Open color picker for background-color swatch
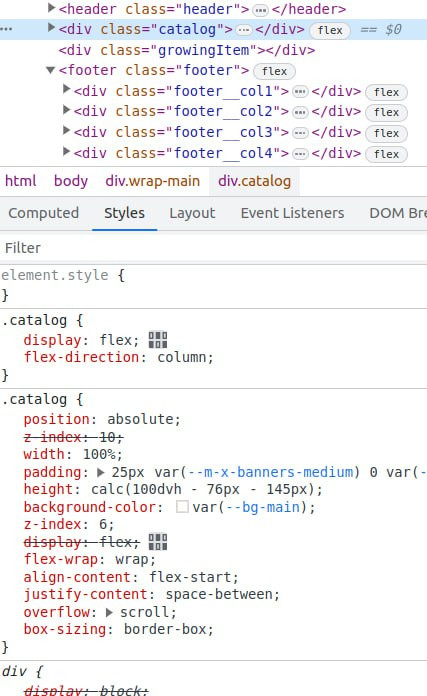Screen dimensions: 427x696 pyautogui.click(x=182, y=506)
